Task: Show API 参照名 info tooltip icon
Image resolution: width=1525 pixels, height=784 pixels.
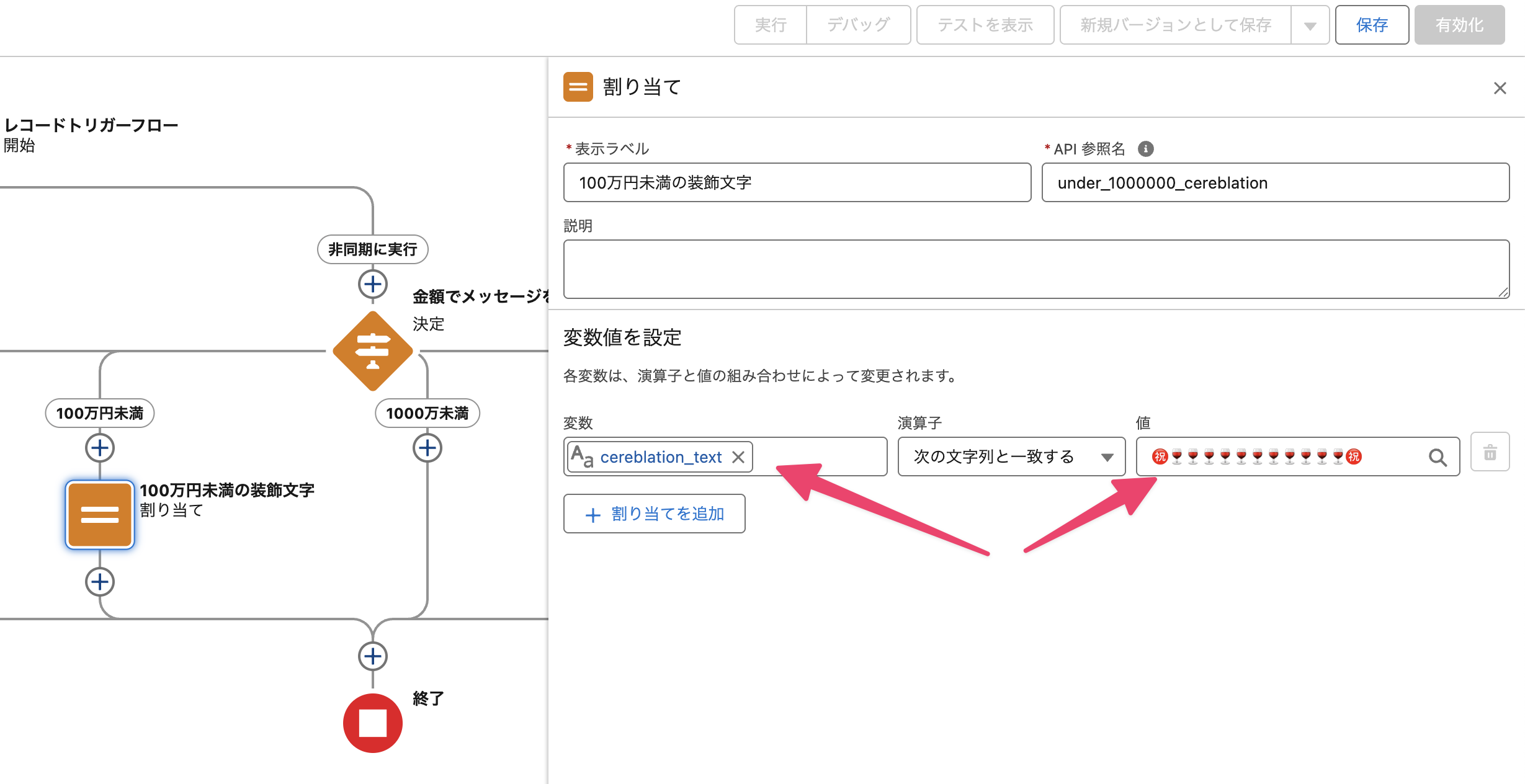Action: (x=1145, y=149)
